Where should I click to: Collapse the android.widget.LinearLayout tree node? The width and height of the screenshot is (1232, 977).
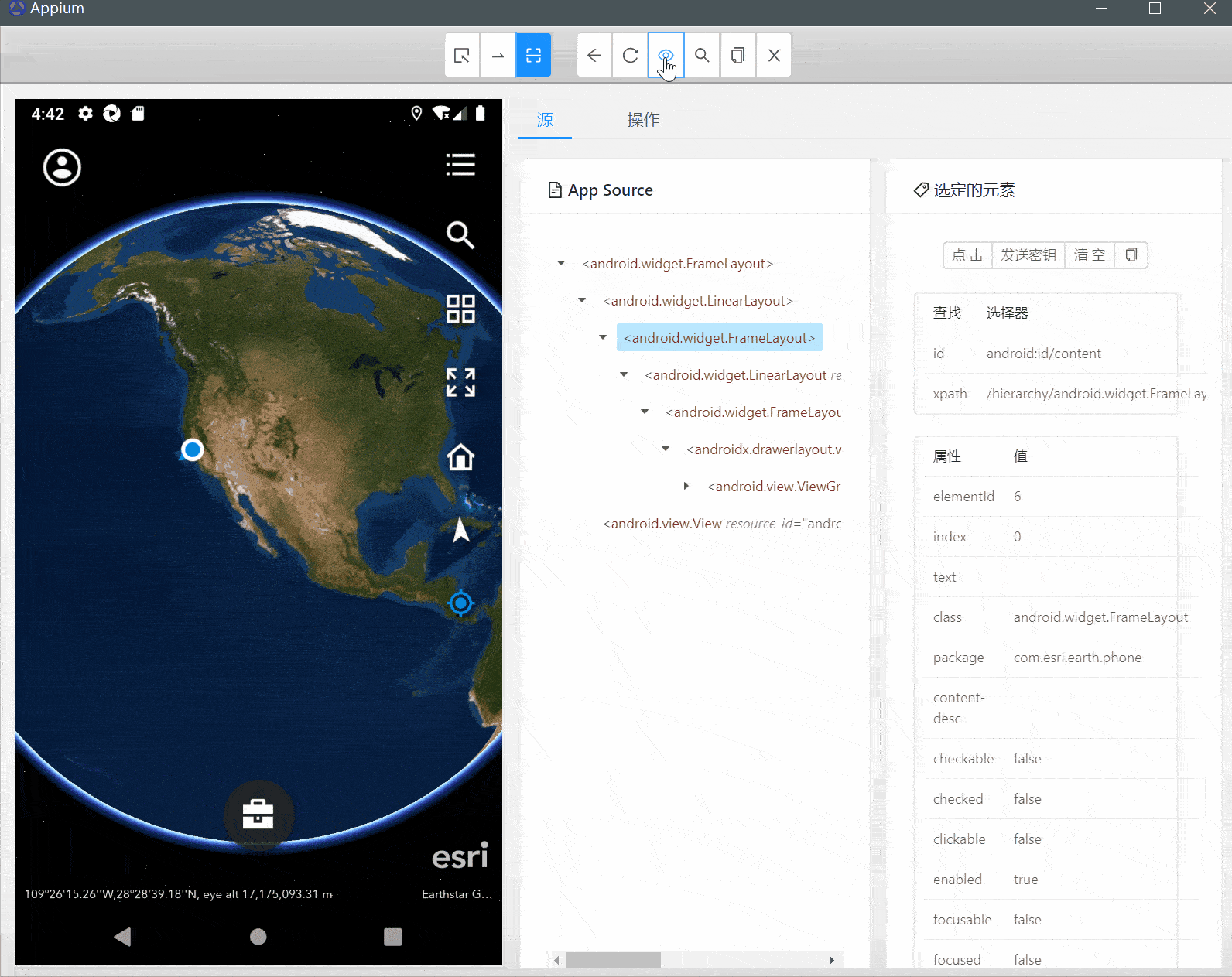point(582,301)
